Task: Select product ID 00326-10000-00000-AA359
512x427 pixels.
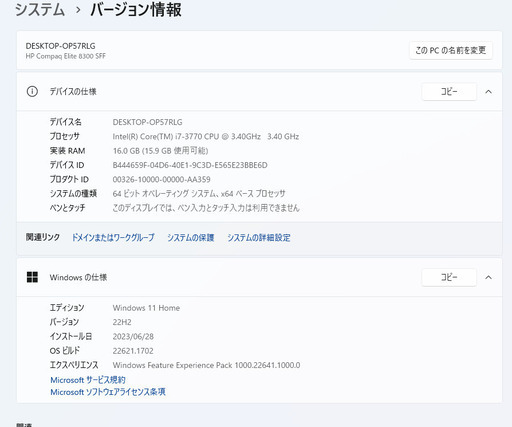Action: [x=161, y=179]
